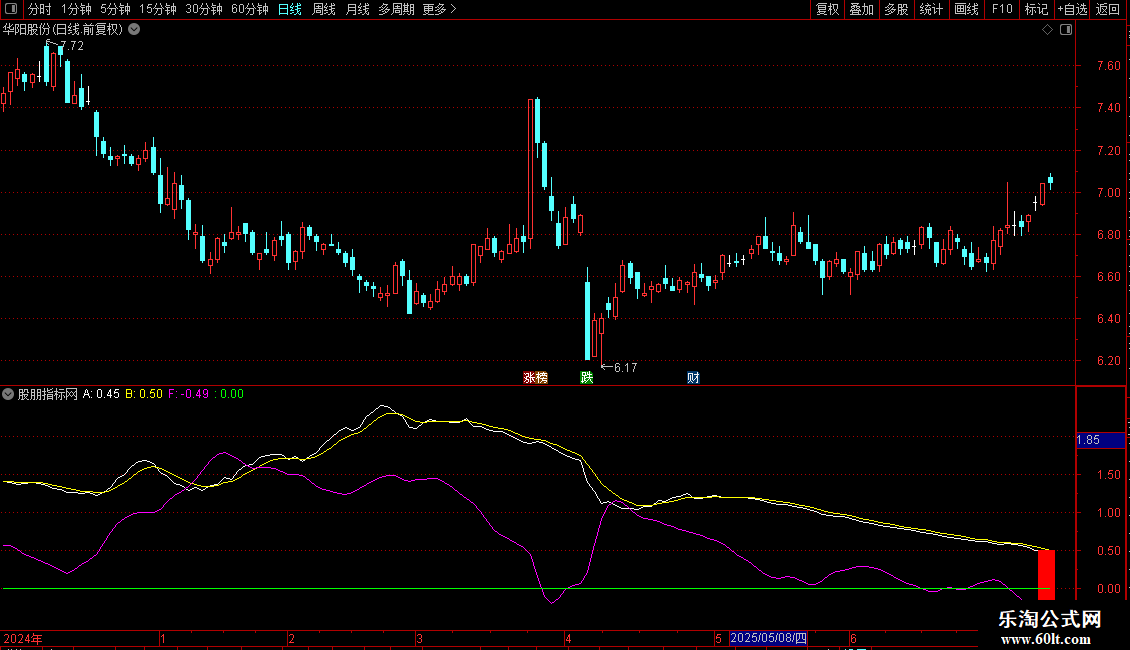Click the diamond icon at chart top-right

point(1047,30)
